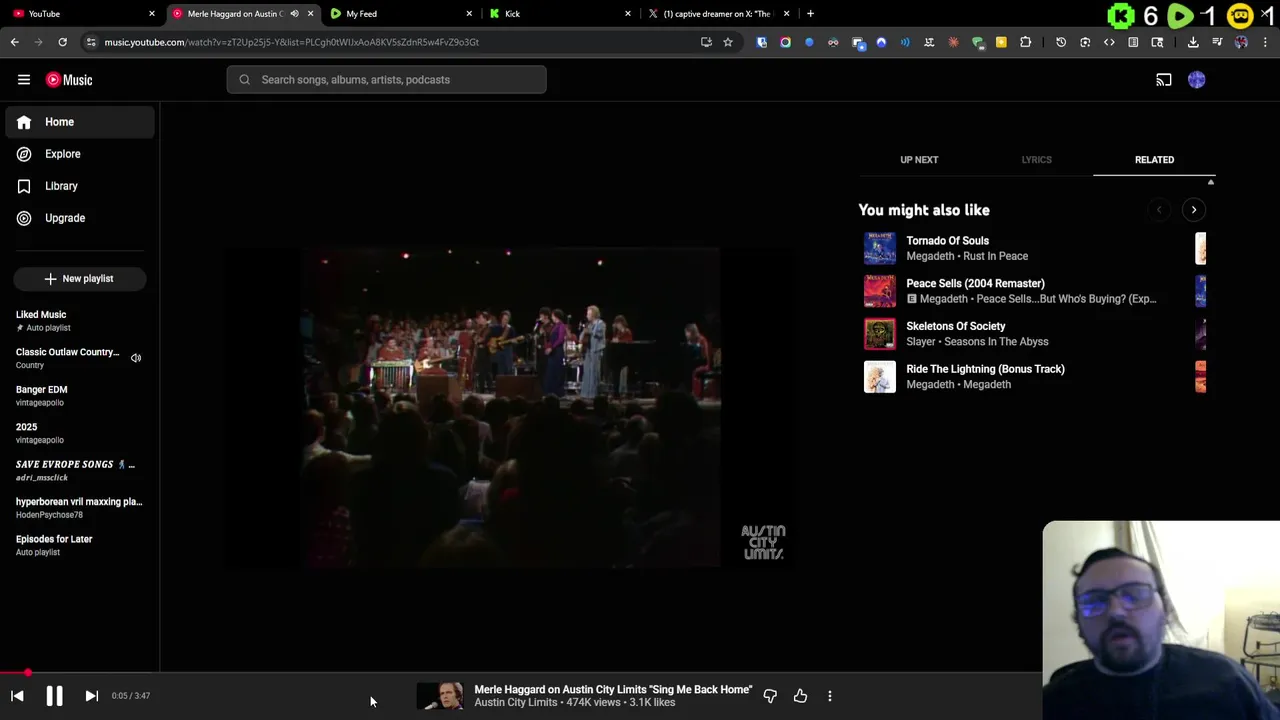This screenshot has height=720, width=1280.
Task: Like the current song
Action: (800, 696)
